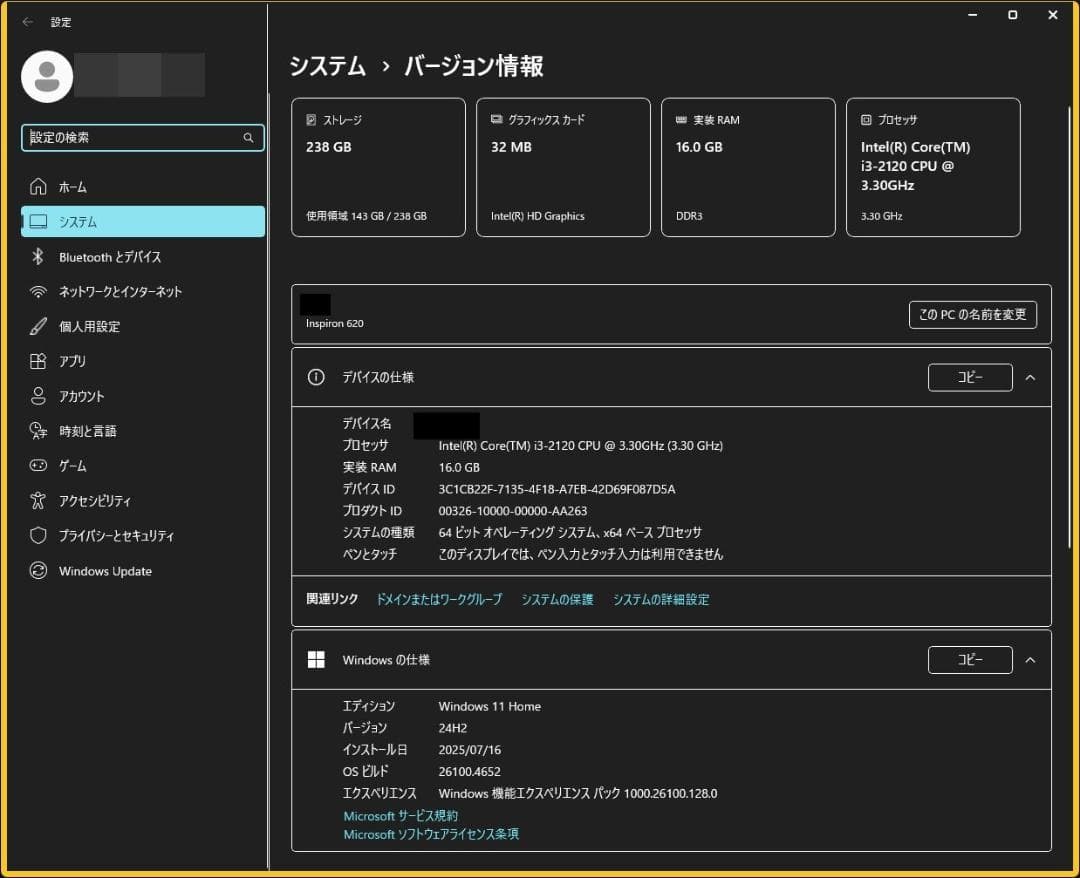
Task: Open プライバシーとセキュリティ page
Action: point(143,536)
